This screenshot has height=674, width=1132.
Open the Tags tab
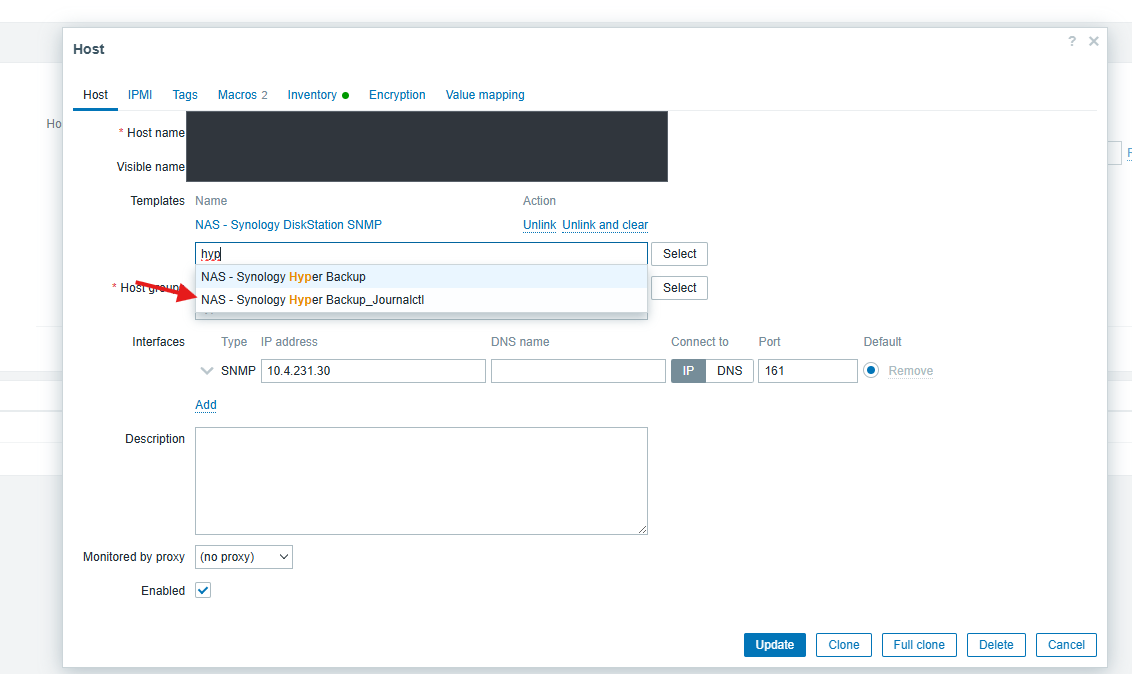185,95
